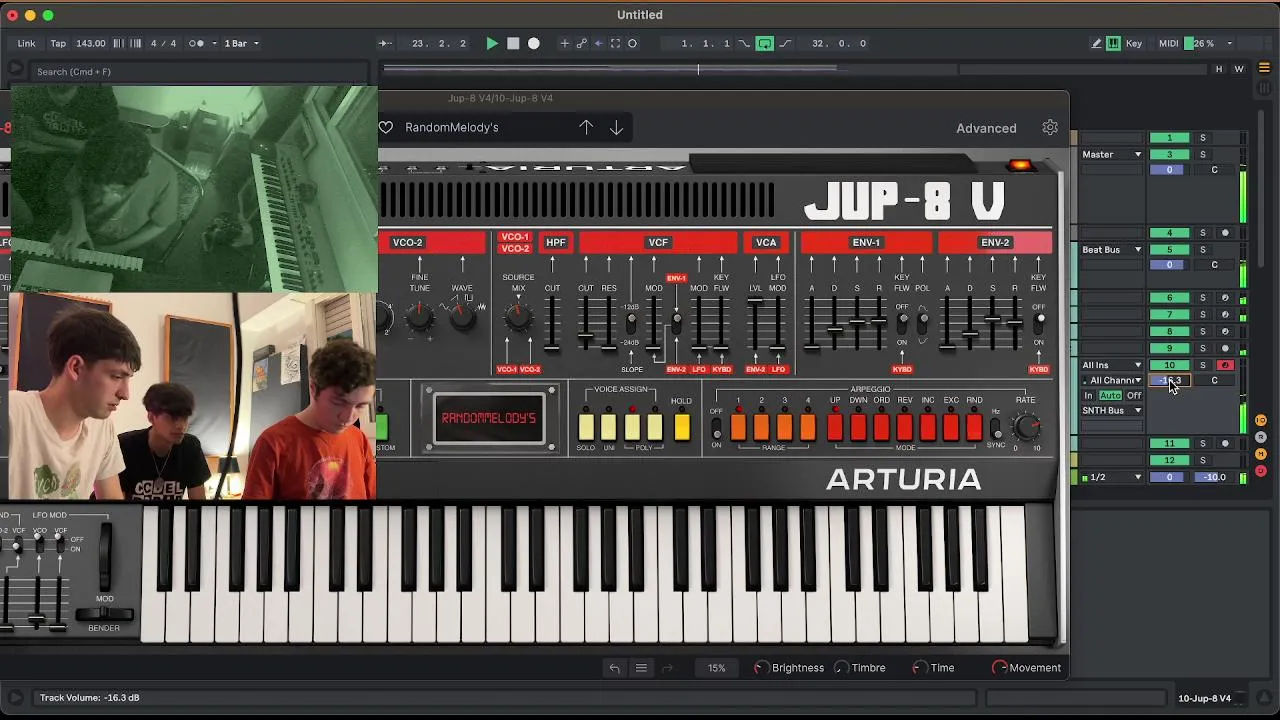Click the Capture MIDI bracket icon
Screen dimensions: 1280x720
point(615,43)
